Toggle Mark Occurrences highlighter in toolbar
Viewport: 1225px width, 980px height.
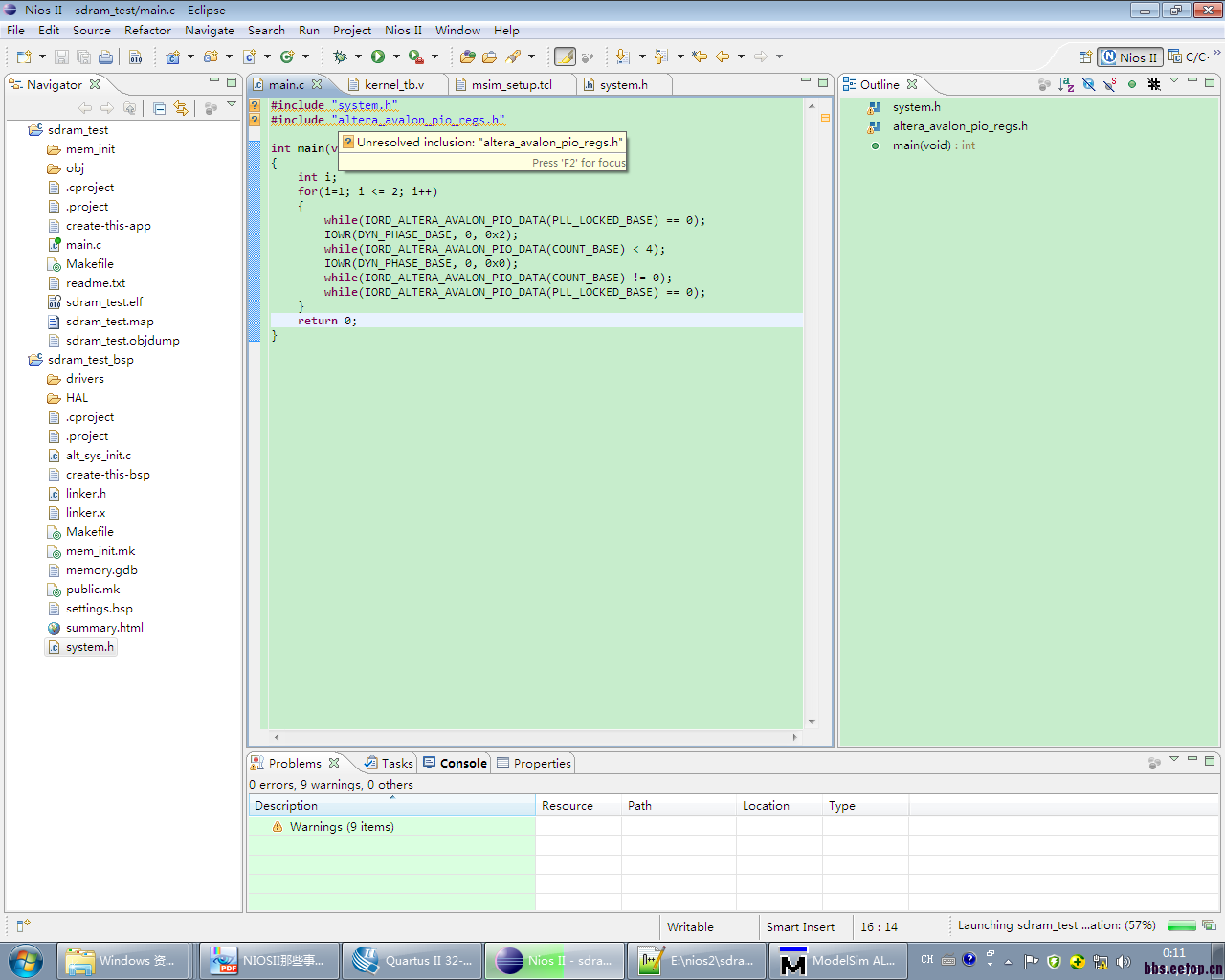click(565, 57)
